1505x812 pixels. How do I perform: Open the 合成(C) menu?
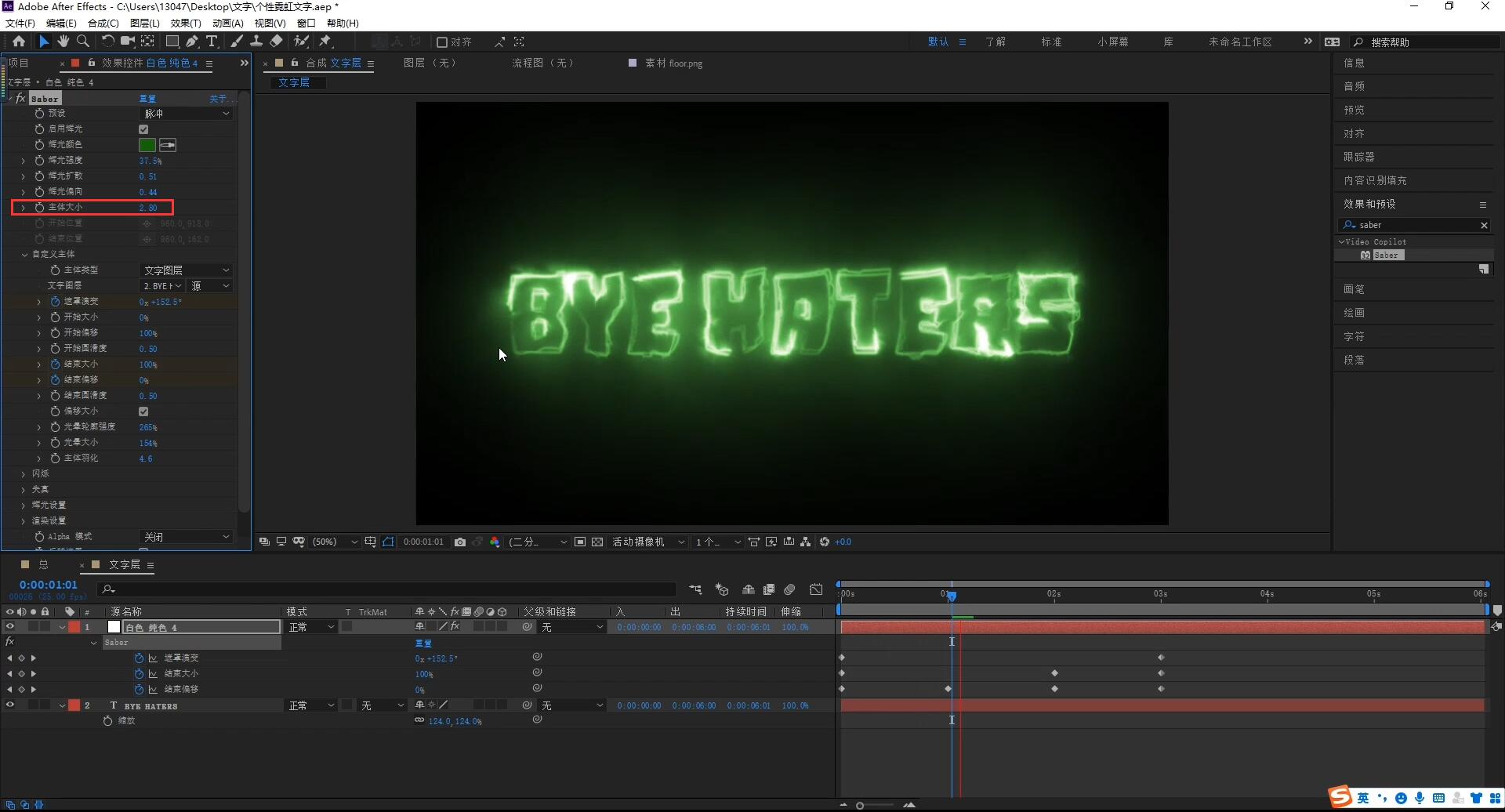point(103,24)
